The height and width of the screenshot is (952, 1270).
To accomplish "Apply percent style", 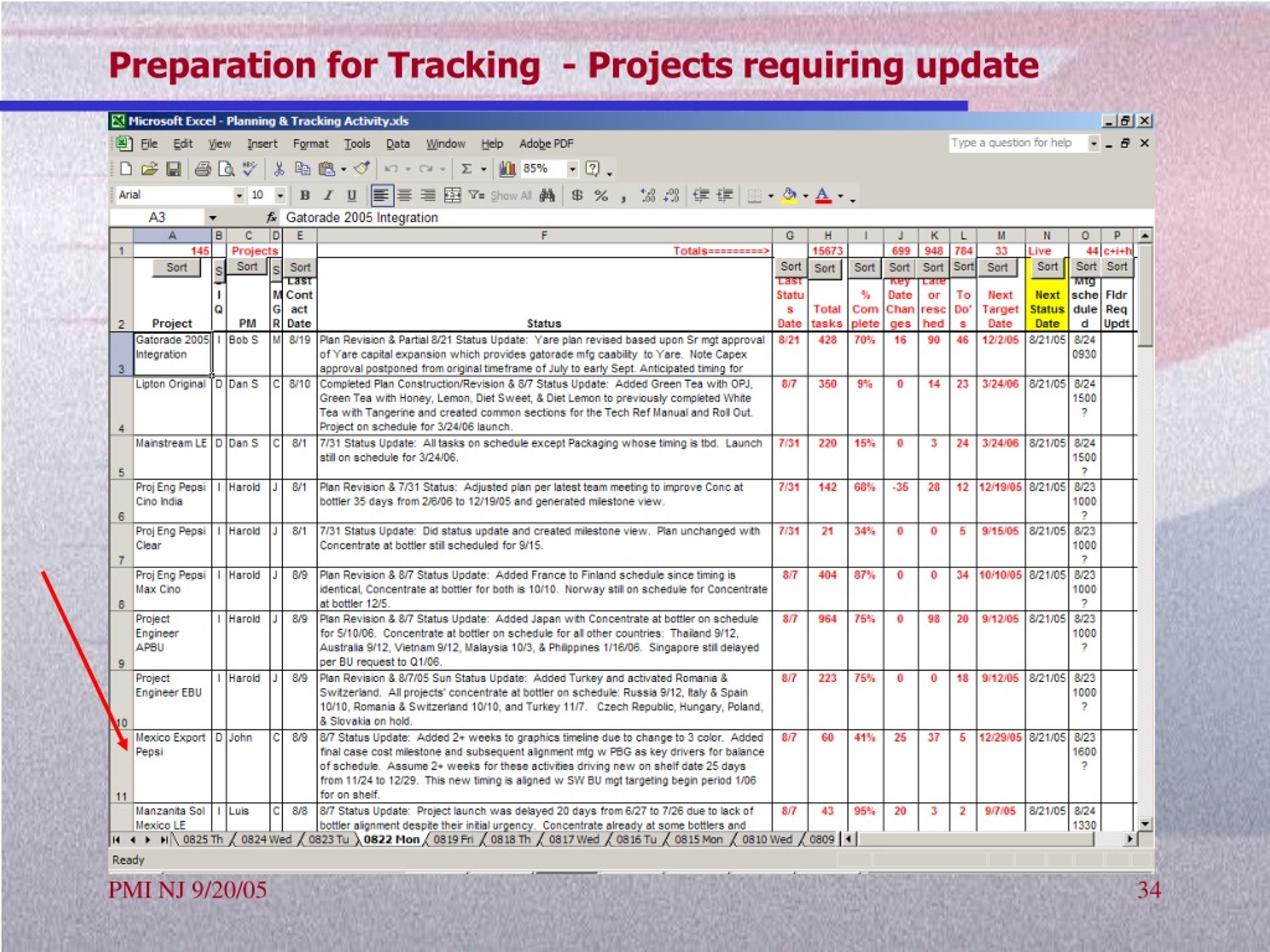I will pos(601,196).
